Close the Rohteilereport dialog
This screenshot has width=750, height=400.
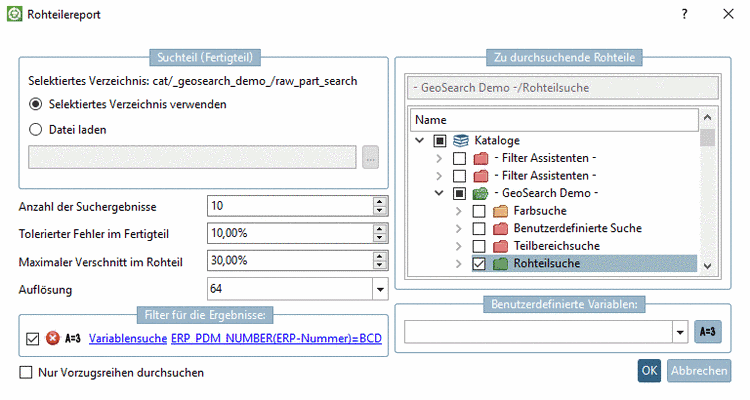pos(728,14)
